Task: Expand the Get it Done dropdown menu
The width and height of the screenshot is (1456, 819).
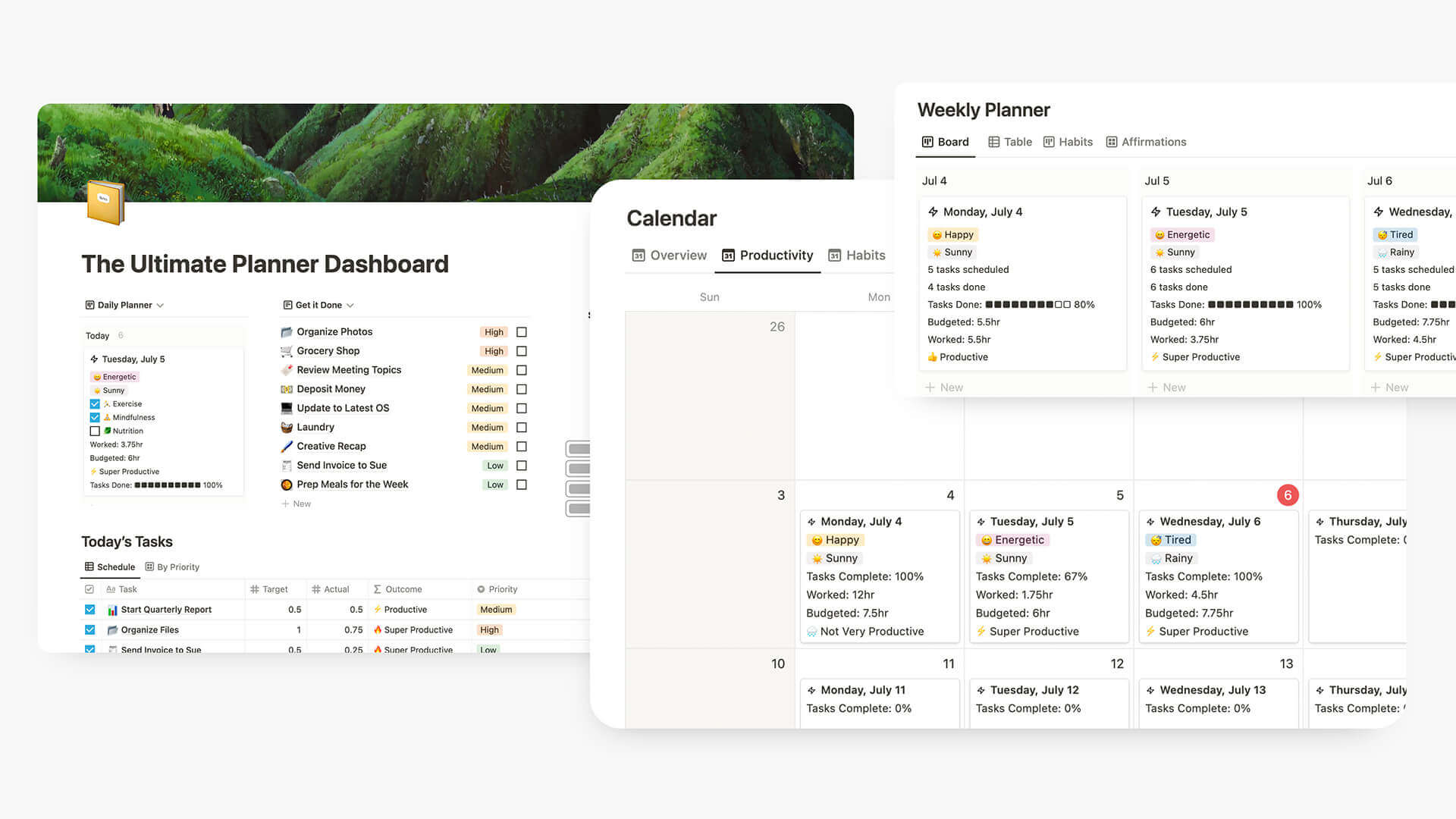Action: (x=352, y=305)
